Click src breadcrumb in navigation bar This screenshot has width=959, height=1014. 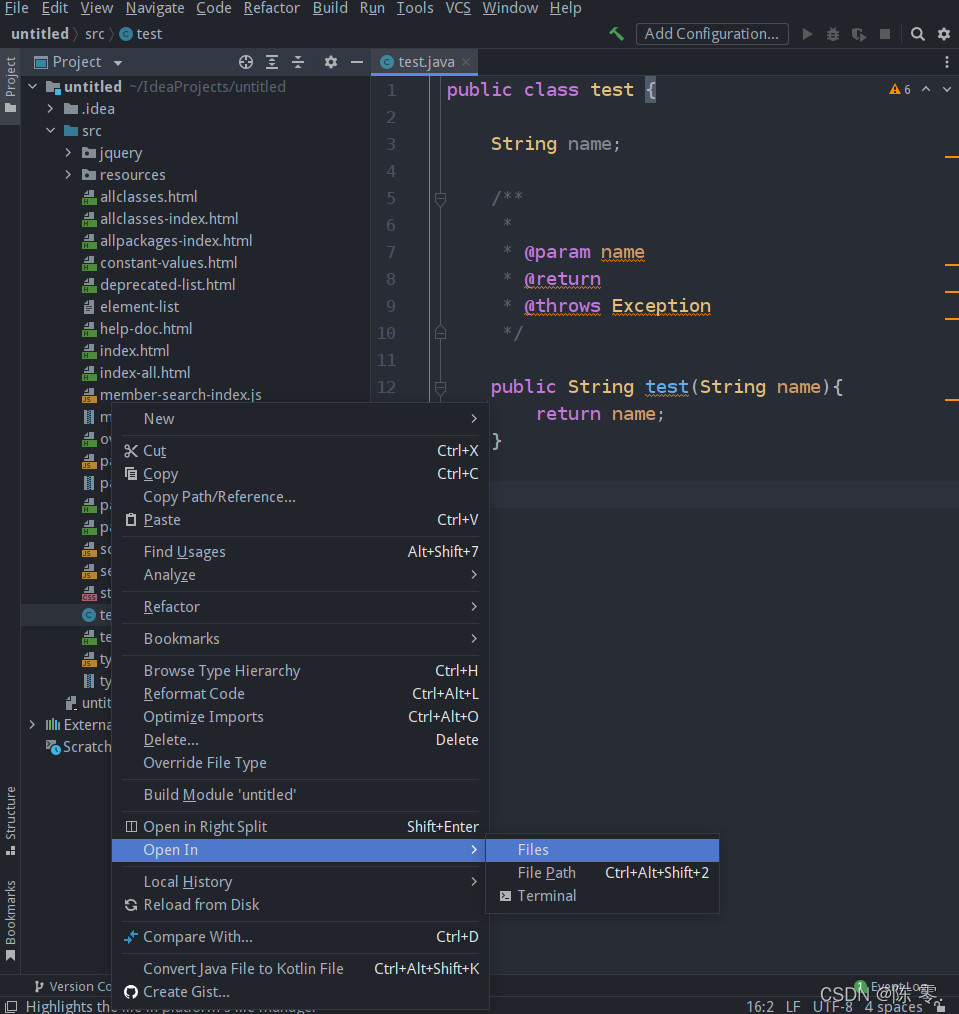94,34
